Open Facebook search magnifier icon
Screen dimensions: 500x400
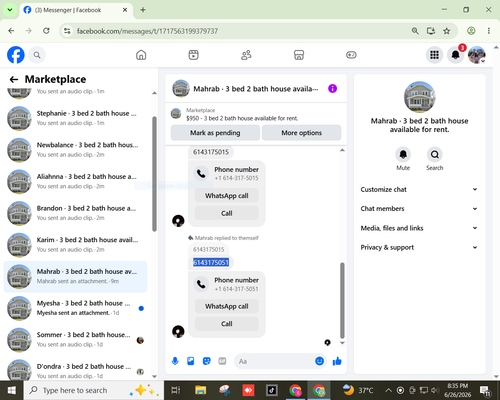37,55
